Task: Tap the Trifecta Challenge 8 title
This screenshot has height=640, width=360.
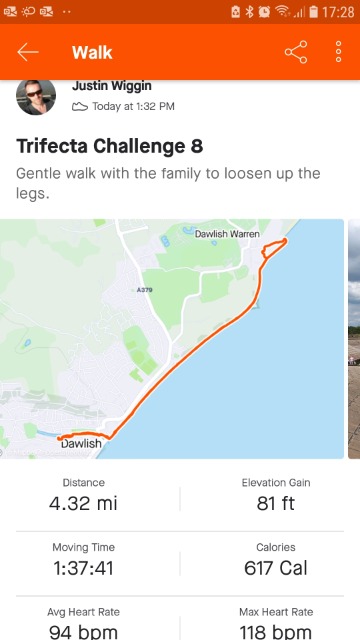Action: point(109,146)
